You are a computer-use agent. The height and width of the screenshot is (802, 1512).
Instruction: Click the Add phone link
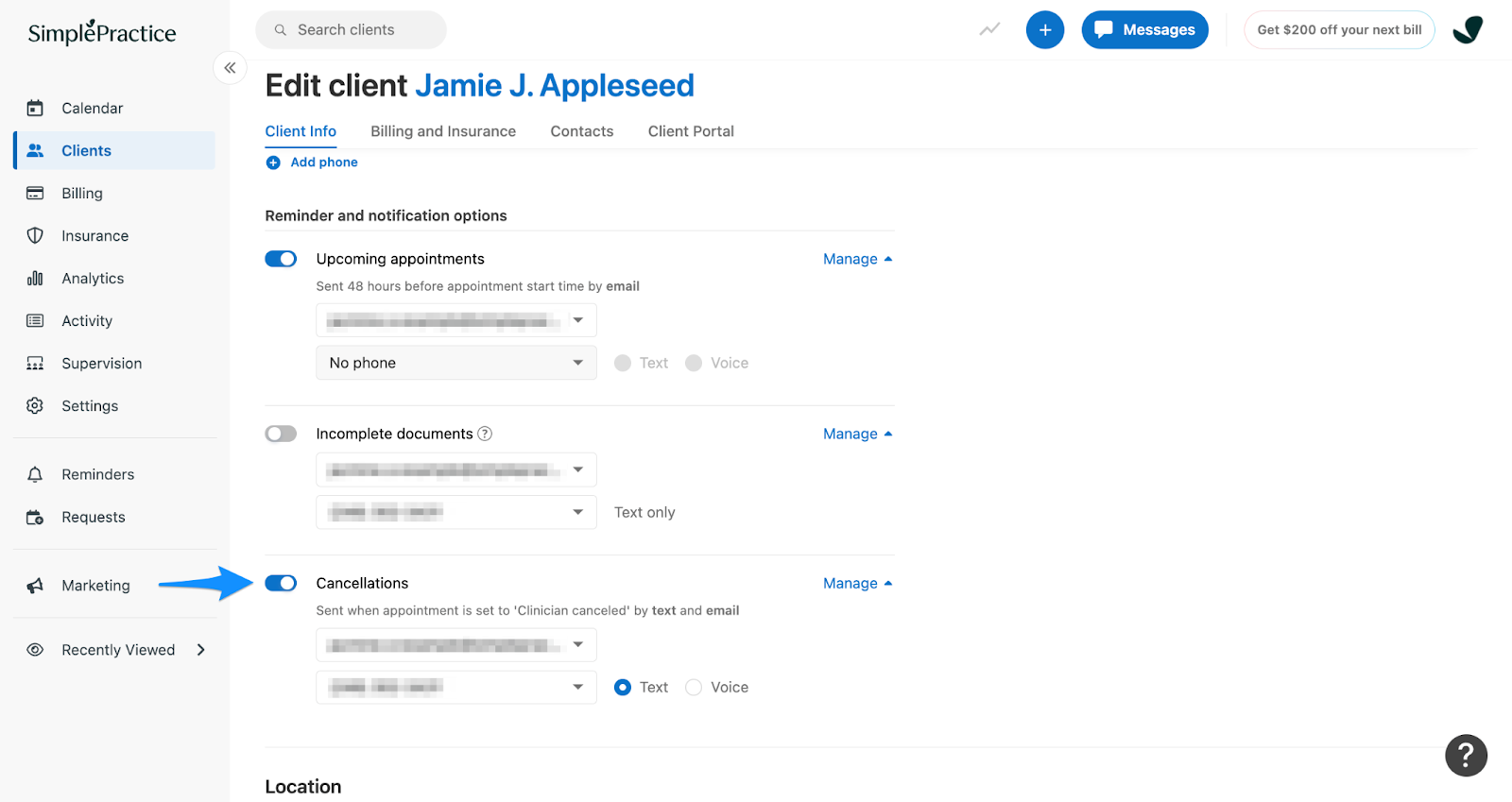[x=324, y=162]
